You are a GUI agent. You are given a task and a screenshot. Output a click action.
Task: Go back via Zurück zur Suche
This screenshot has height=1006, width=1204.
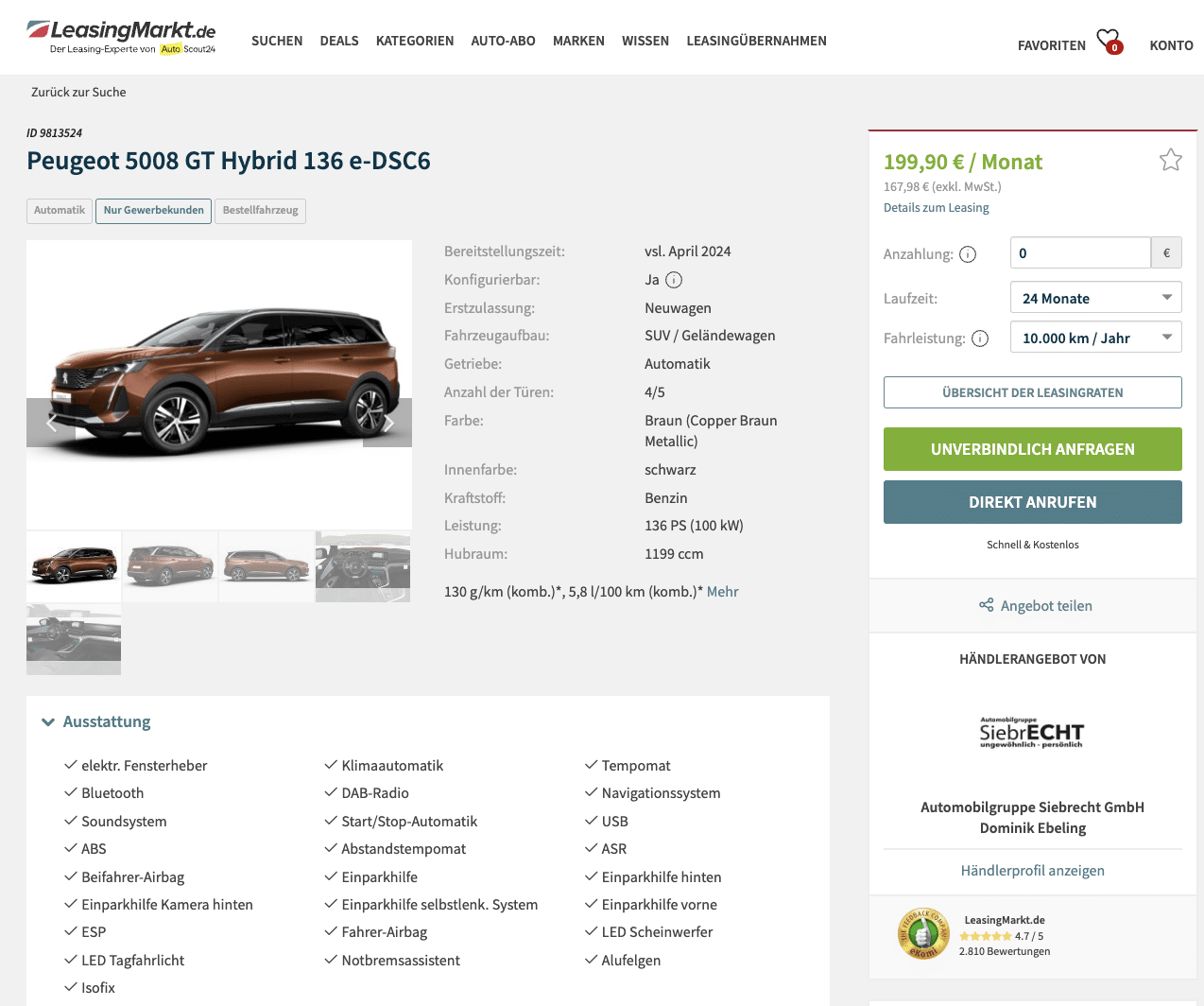[x=78, y=92]
